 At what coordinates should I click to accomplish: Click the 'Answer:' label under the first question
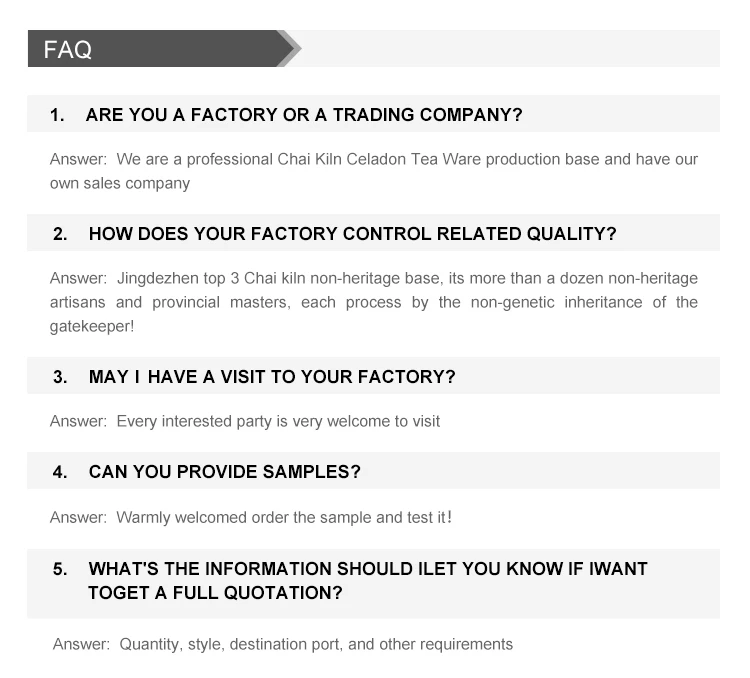[78, 159]
